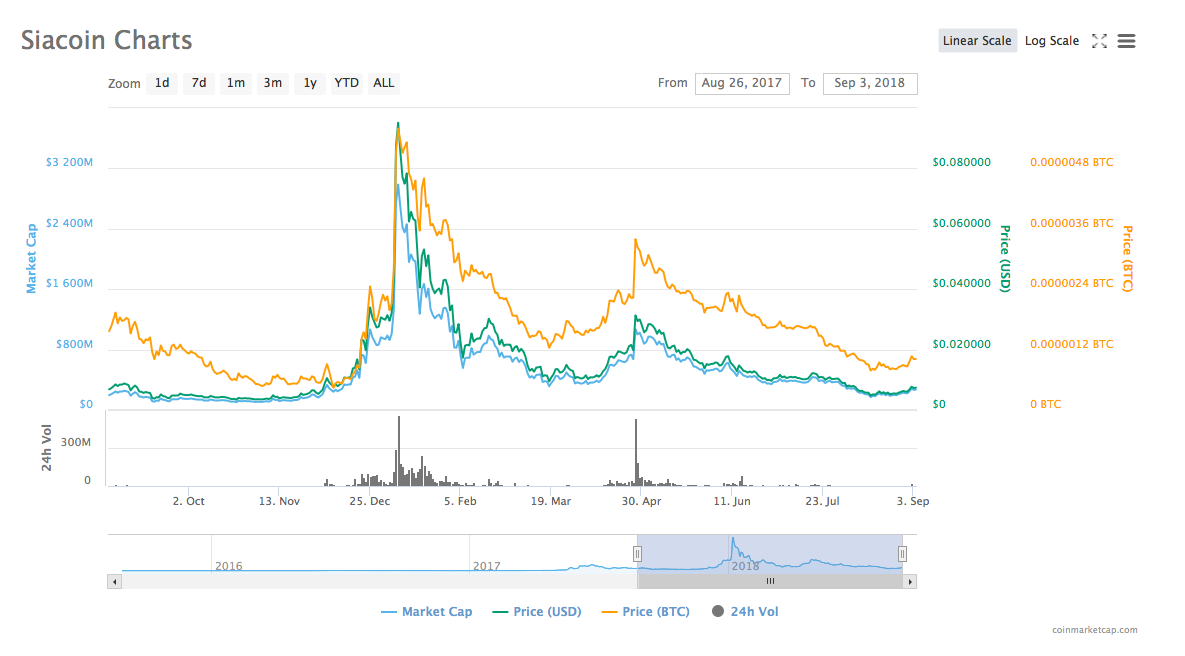Screen dimensions: 1185x656
Task: Switch to Linear Scale
Action: click(976, 41)
